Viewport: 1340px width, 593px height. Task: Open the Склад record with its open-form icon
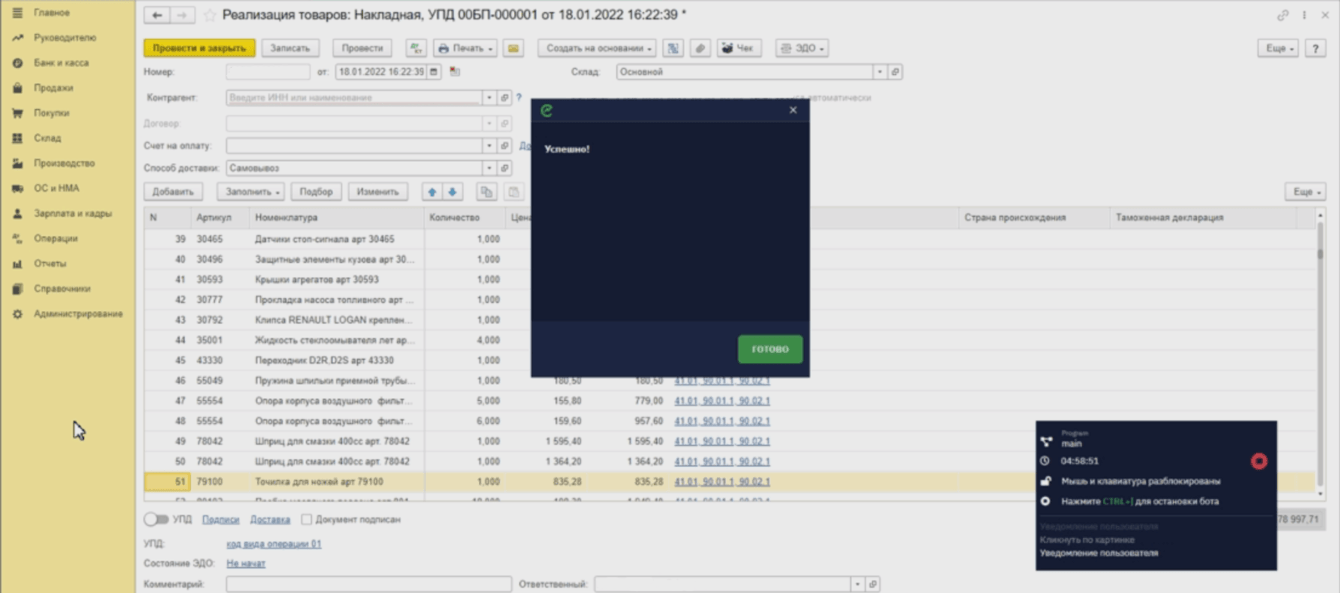[895, 72]
